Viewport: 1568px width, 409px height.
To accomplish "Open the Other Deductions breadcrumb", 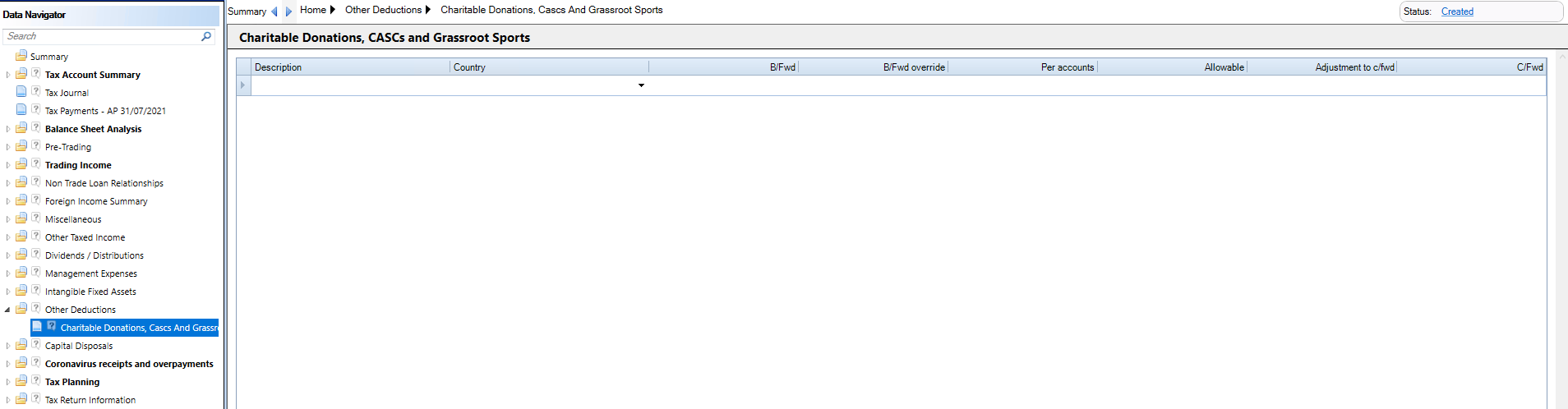I will coord(383,10).
